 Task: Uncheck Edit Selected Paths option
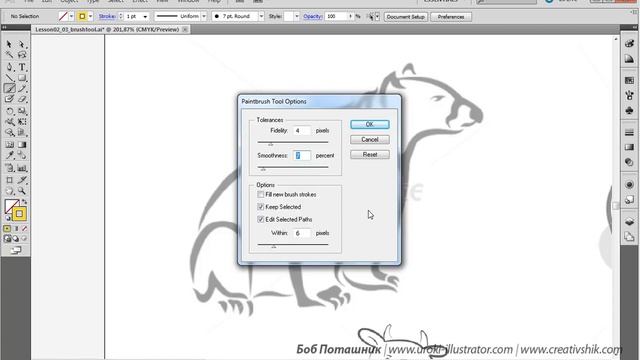(x=260, y=219)
